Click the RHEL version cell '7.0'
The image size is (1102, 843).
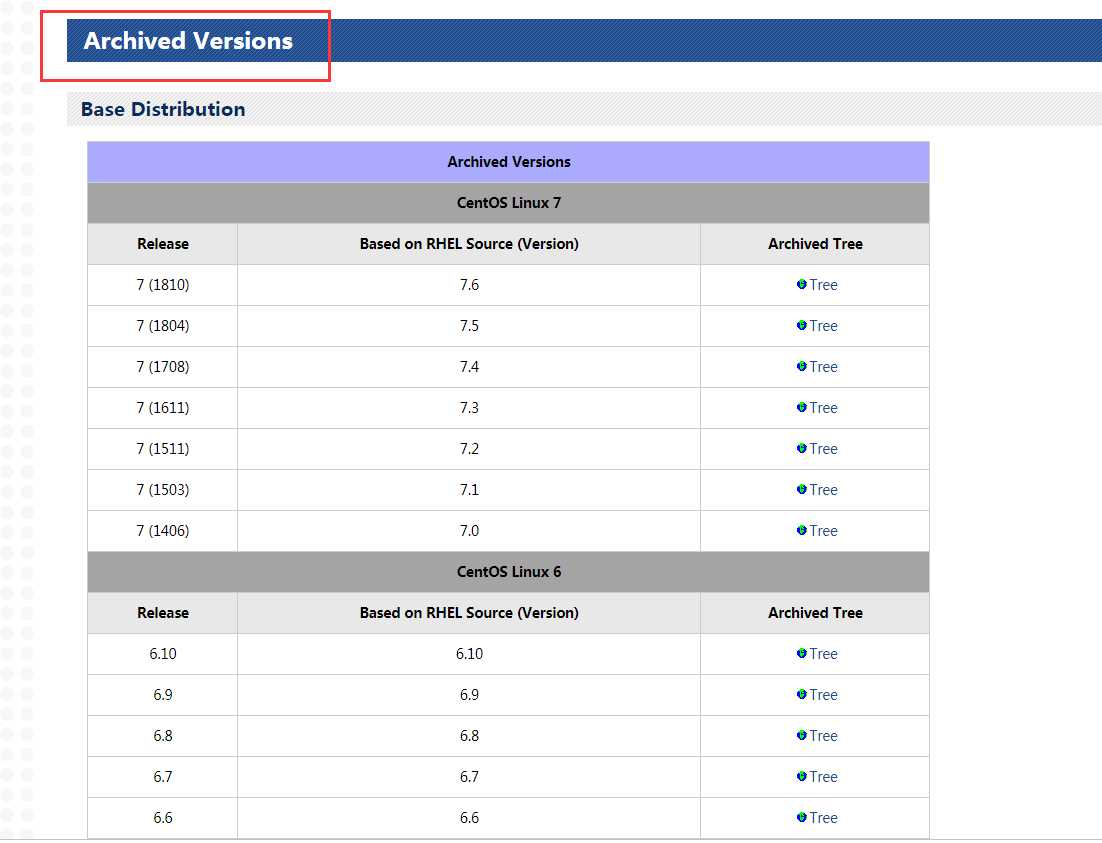tap(469, 531)
